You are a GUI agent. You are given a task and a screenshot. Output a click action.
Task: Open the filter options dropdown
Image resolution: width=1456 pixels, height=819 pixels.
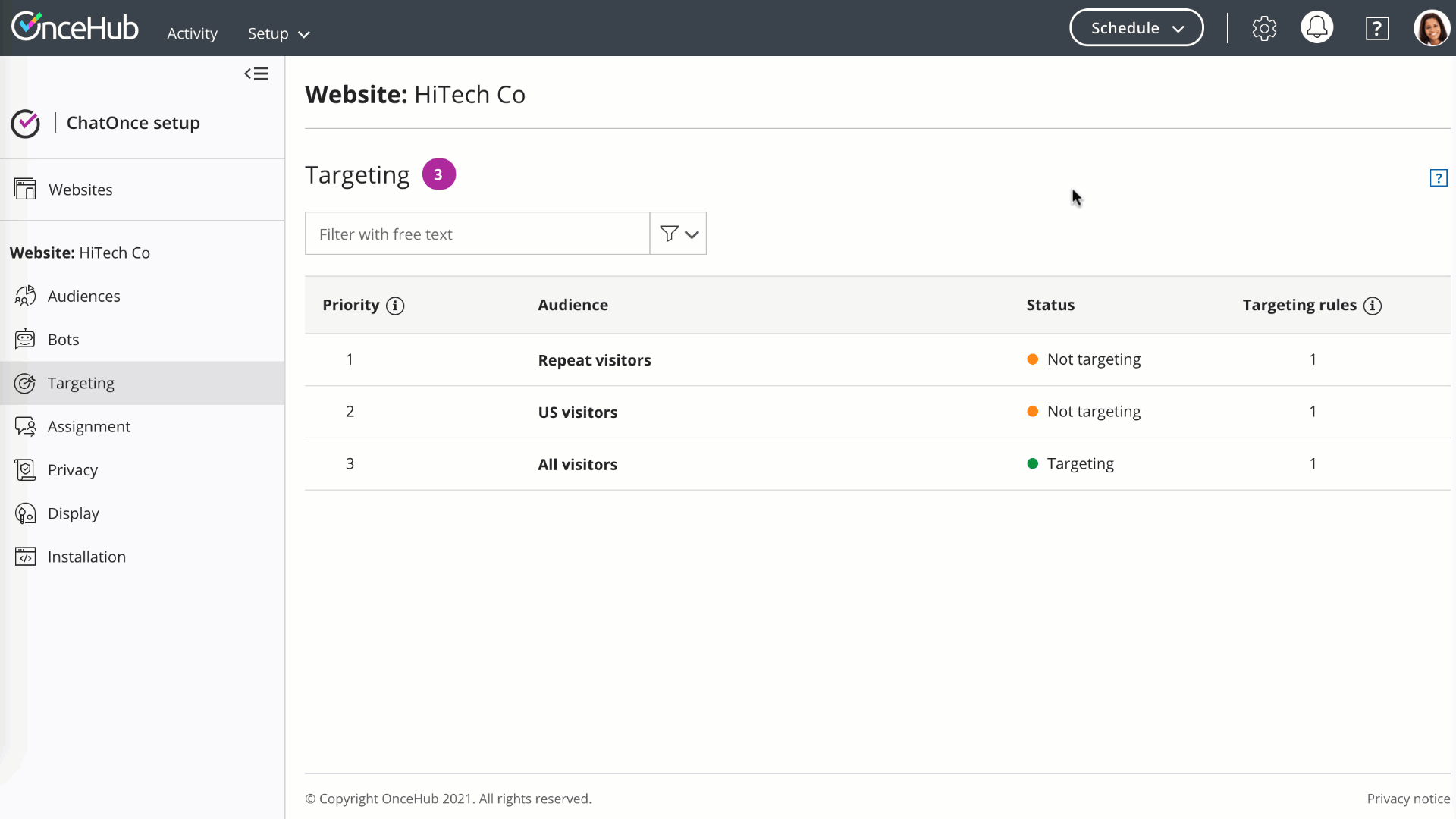678,234
